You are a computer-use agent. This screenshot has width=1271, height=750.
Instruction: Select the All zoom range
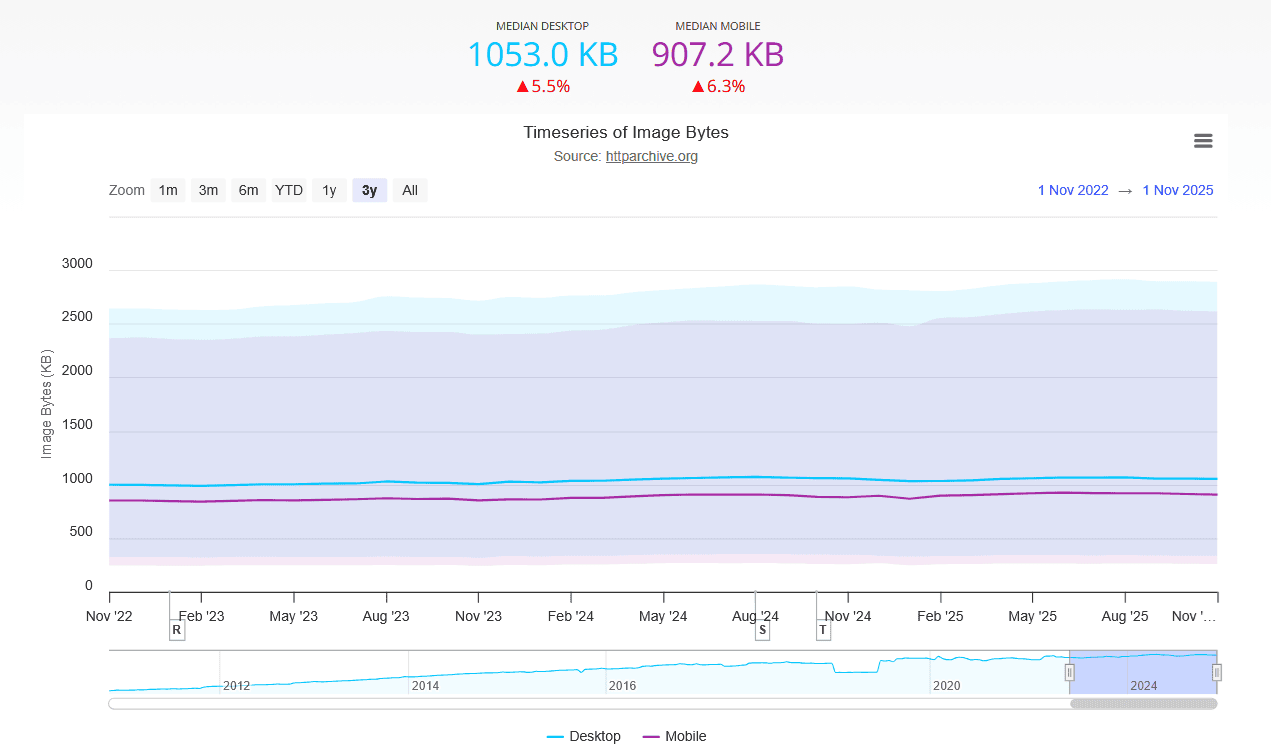[410, 190]
